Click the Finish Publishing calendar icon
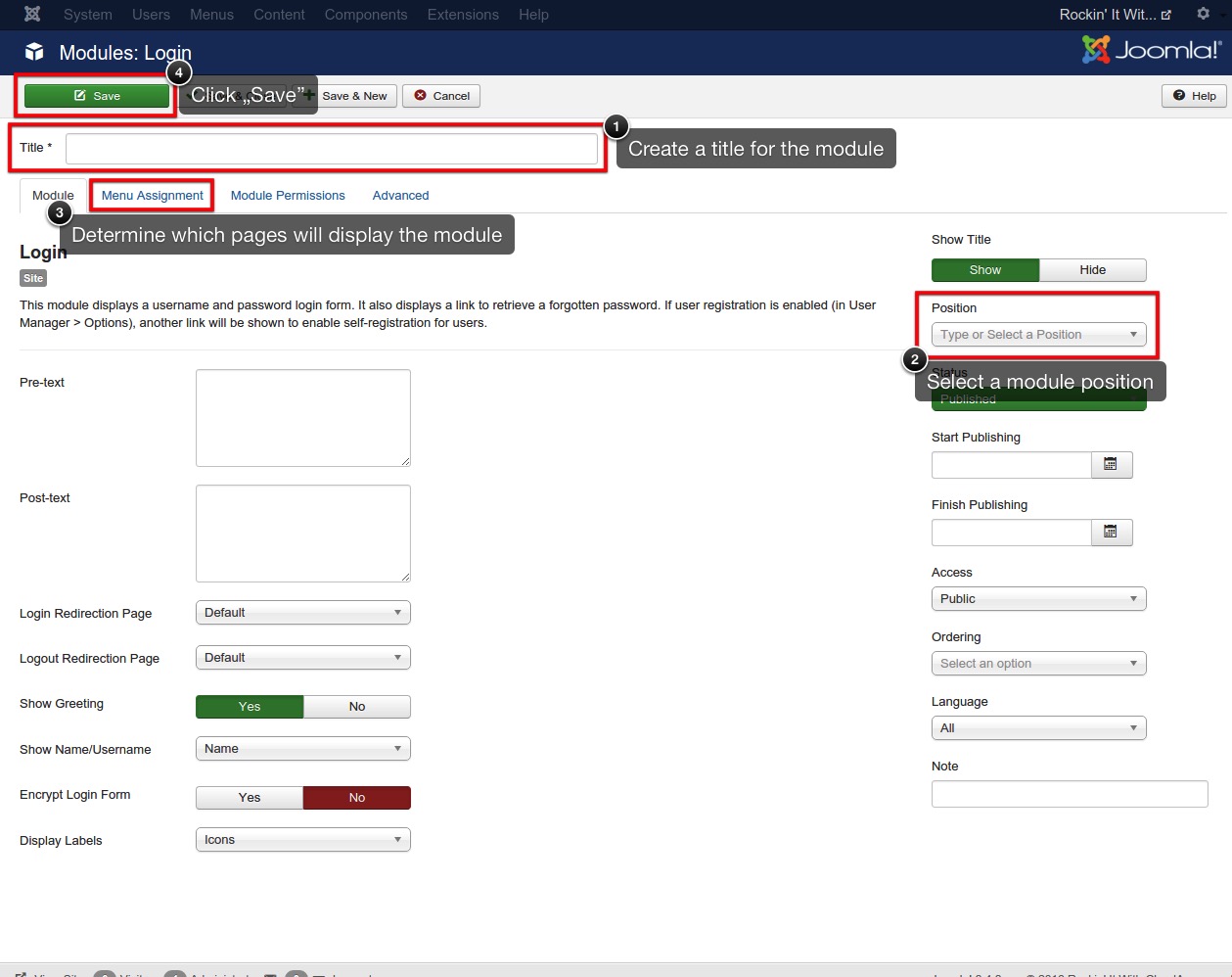This screenshot has height=977, width=1232. (x=1111, y=533)
